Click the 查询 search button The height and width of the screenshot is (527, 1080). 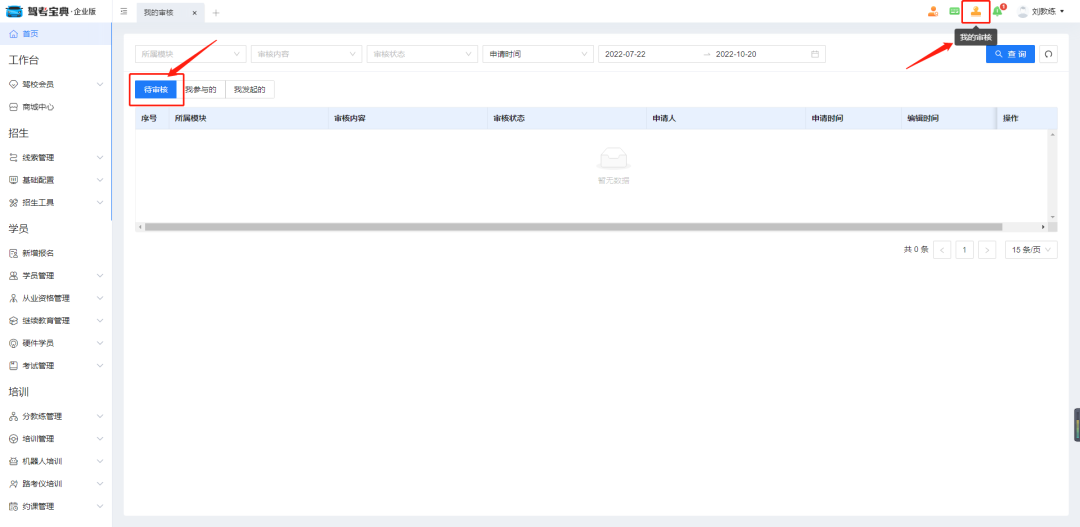[x=1010, y=54]
